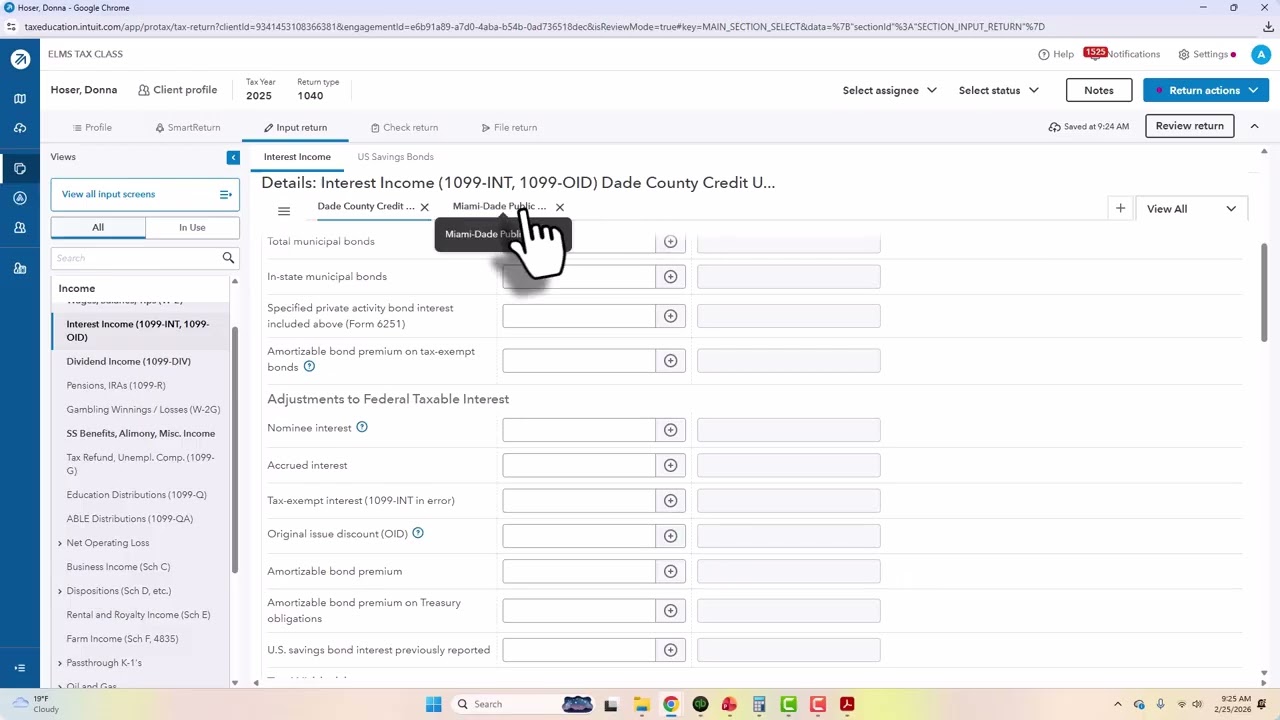1280x720 pixels.
Task: Click the Views search field
Action: [x=135, y=258]
